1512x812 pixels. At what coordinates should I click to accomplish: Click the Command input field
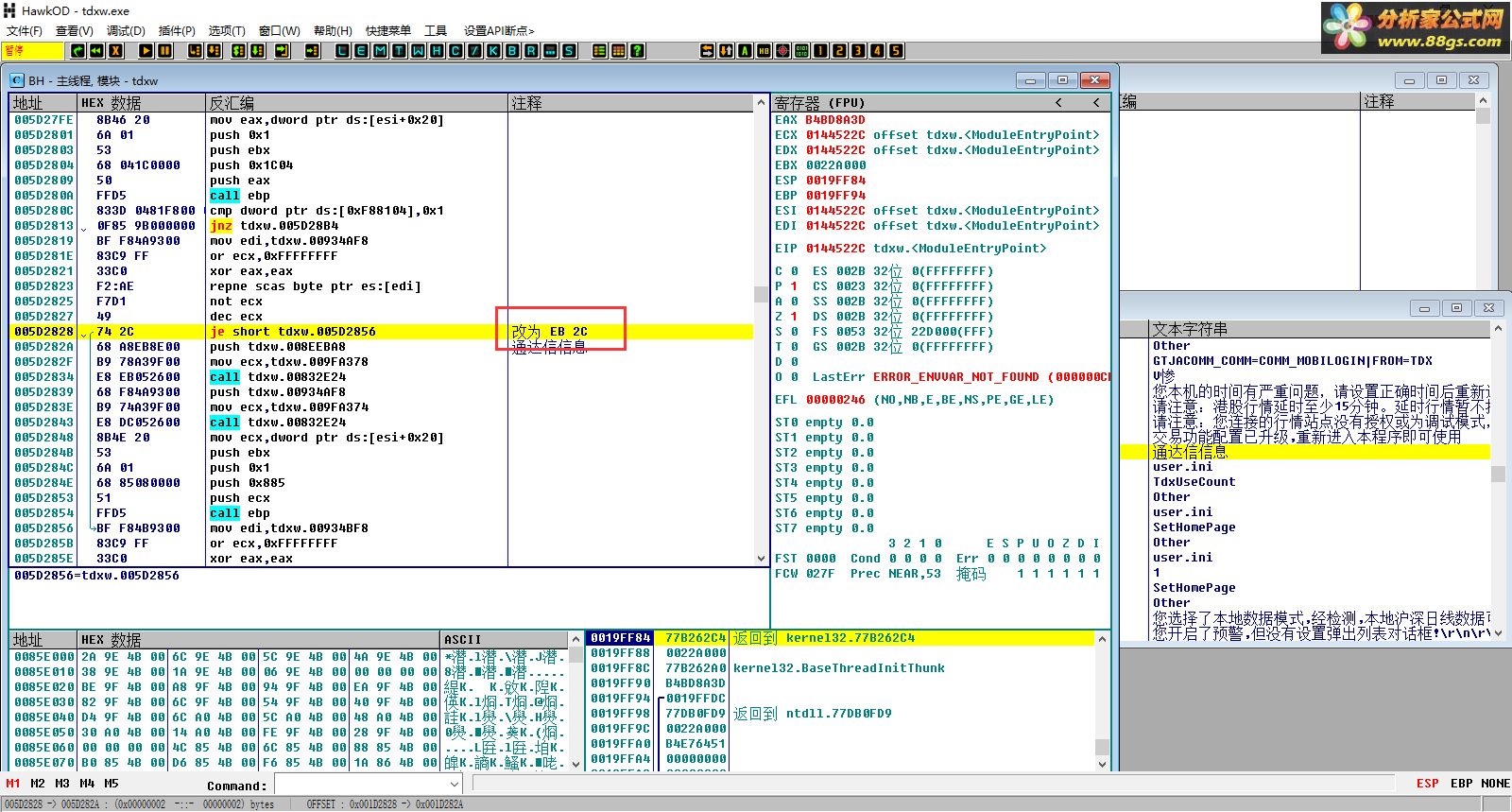tap(359, 785)
